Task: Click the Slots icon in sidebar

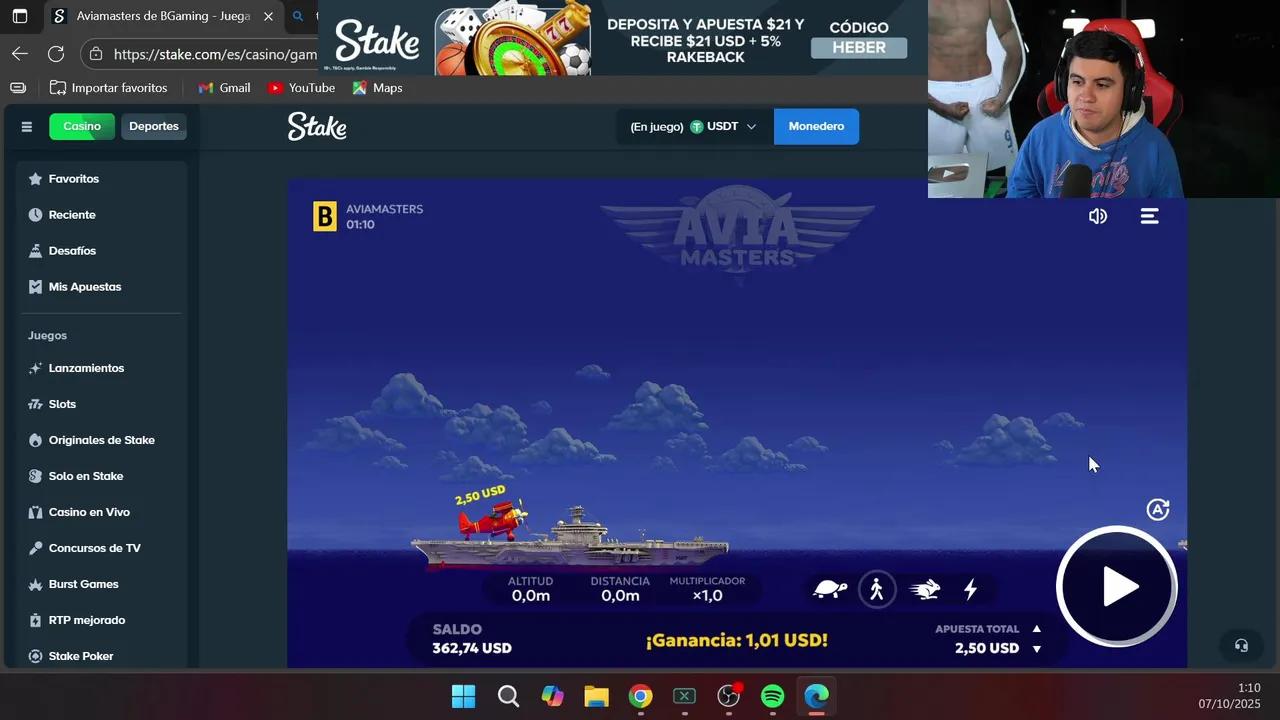Action: 36,404
